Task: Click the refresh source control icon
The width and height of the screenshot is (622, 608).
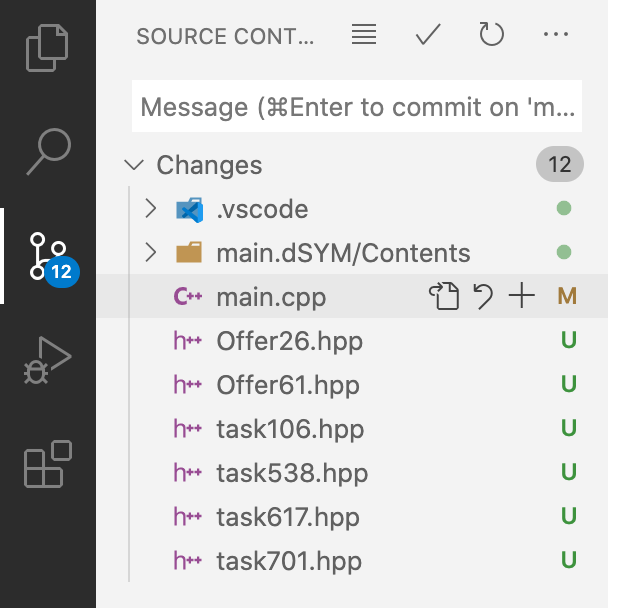Action: pyautogui.click(x=491, y=35)
